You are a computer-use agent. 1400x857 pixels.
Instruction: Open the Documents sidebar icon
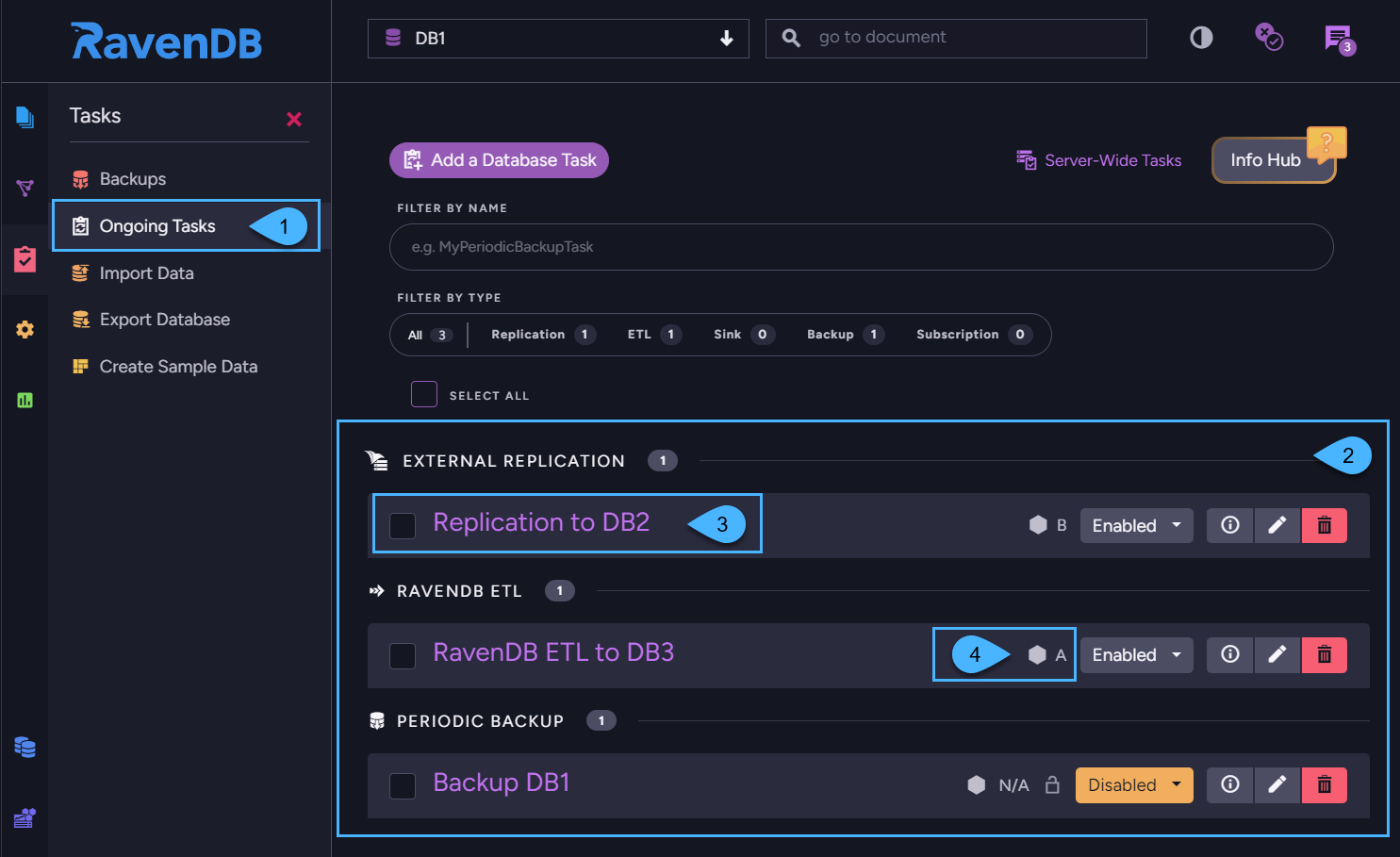pos(25,117)
